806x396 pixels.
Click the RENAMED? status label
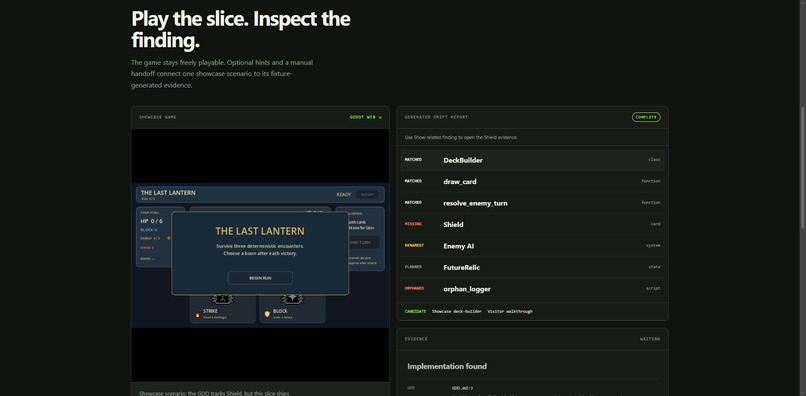pos(414,246)
